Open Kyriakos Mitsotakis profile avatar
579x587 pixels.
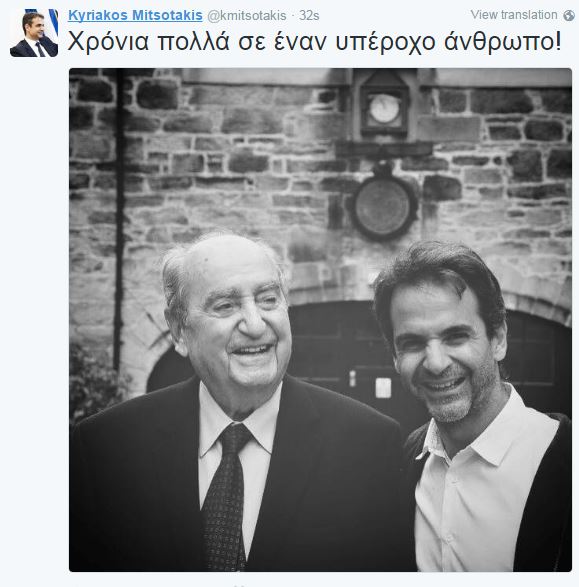pyautogui.click(x=34, y=33)
